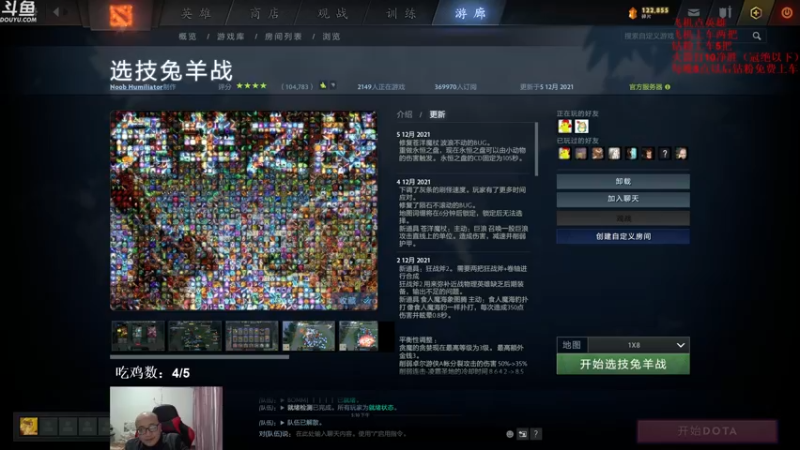Image resolution: width=800 pixels, height=450 pixels.
Task: Click the Dota 2 logo home icon
Action: pos(121,15)
